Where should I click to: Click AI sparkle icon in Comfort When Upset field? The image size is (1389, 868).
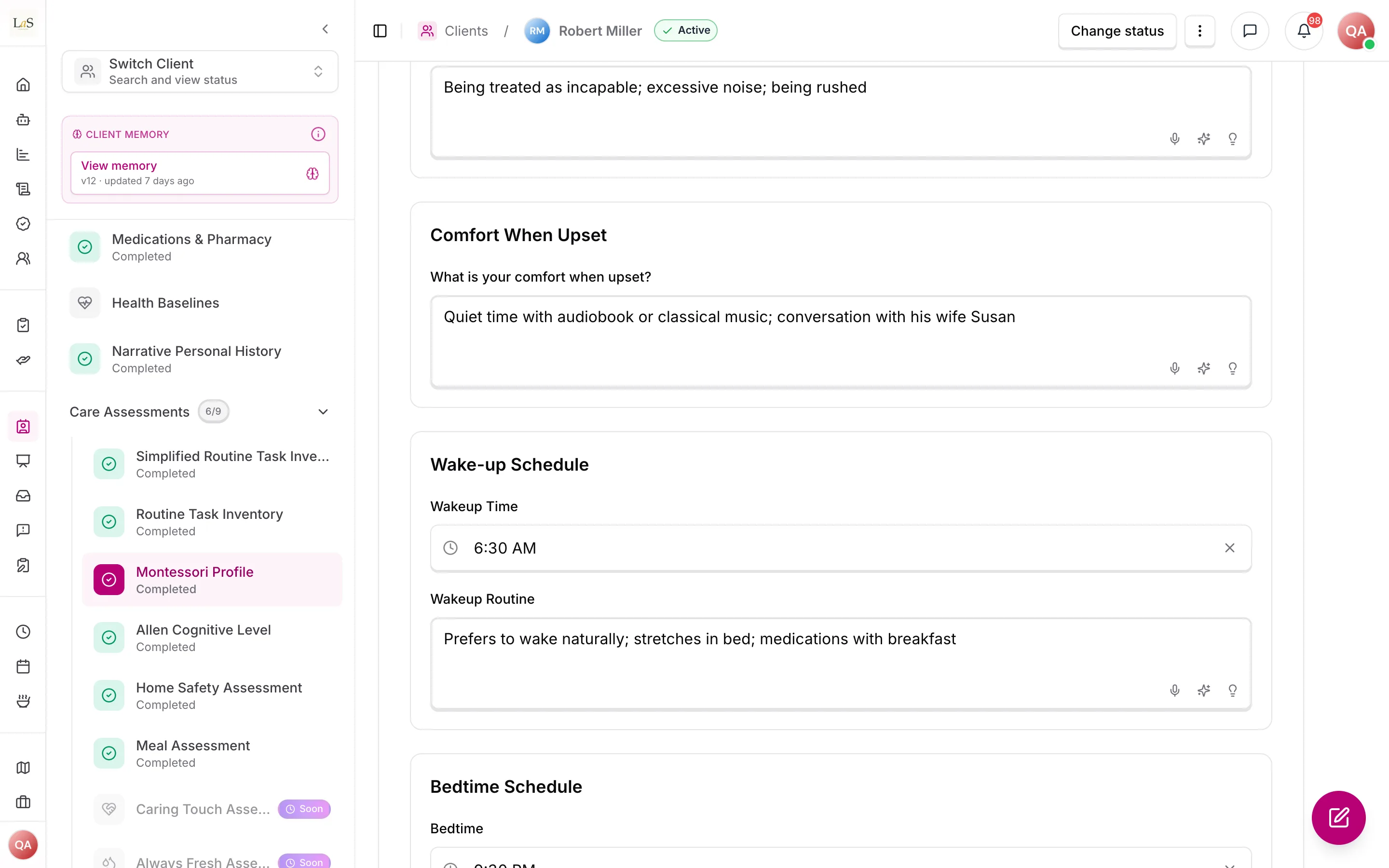[x=1204, y=368]
